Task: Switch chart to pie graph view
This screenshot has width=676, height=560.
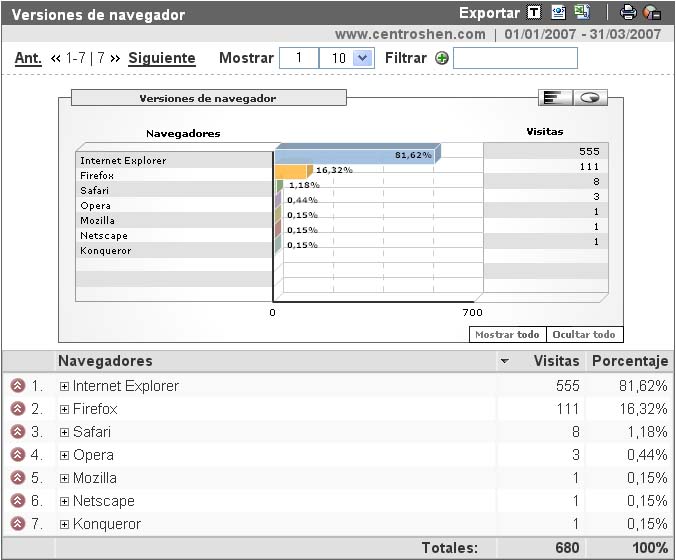Action: (590, 98)
